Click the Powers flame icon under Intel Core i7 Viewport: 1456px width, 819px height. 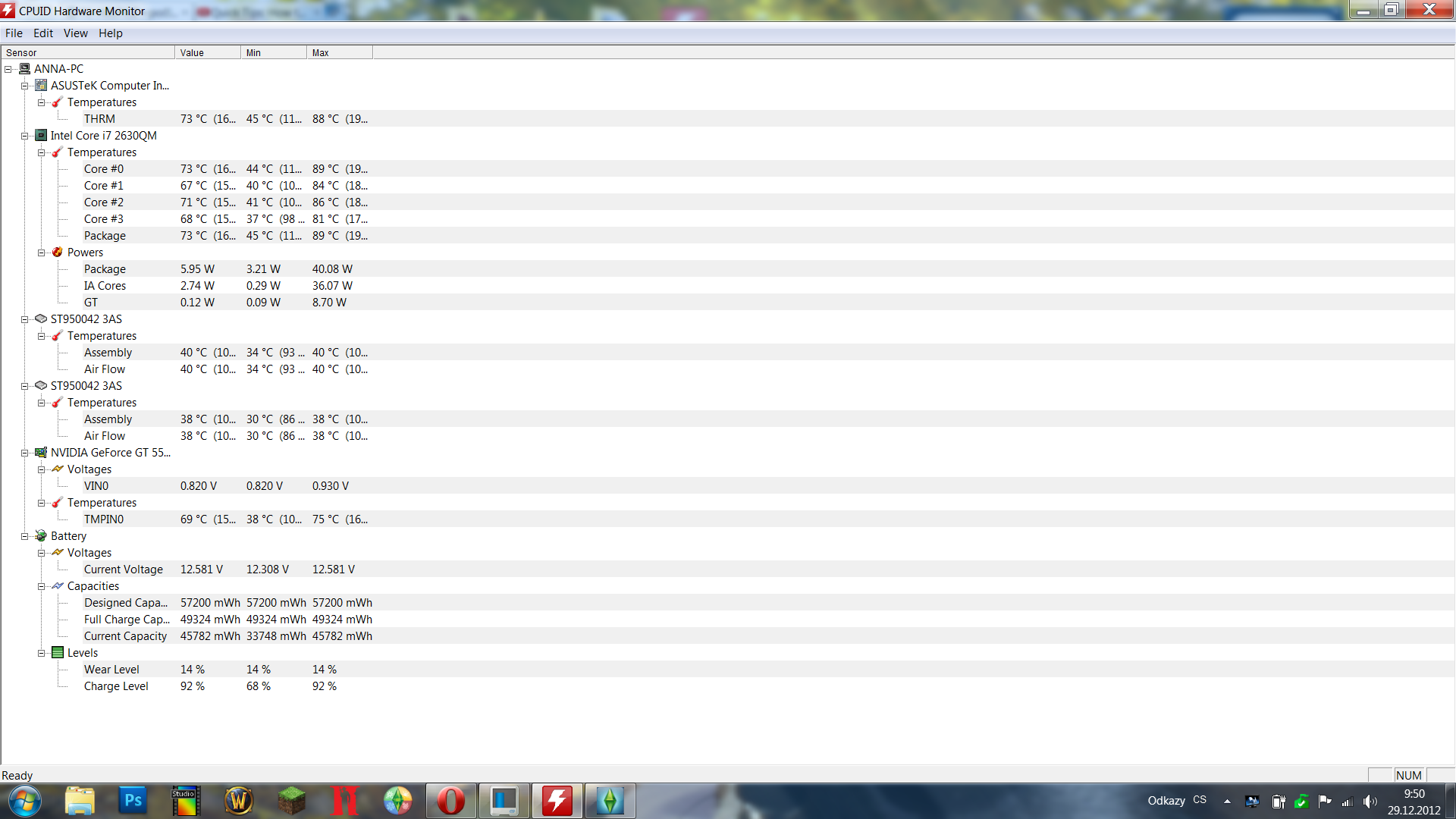58,253
